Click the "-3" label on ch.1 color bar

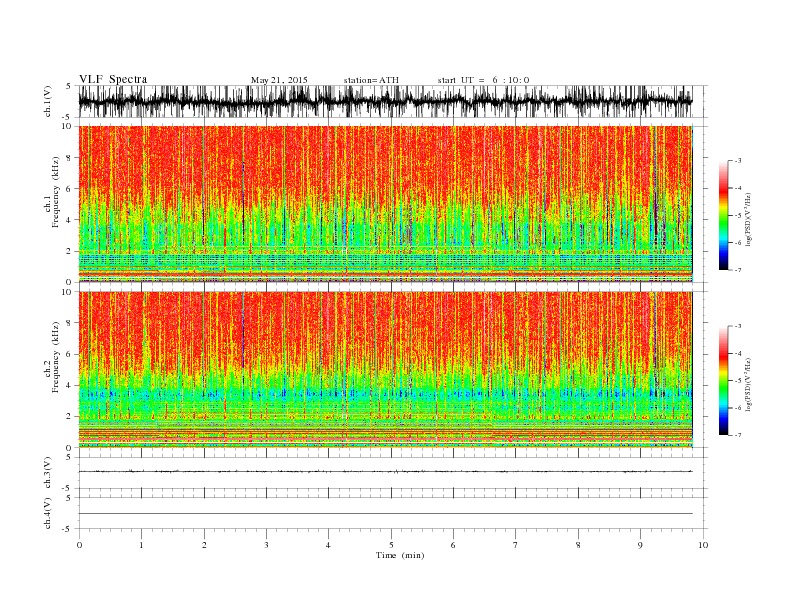[x=737, y=161]
